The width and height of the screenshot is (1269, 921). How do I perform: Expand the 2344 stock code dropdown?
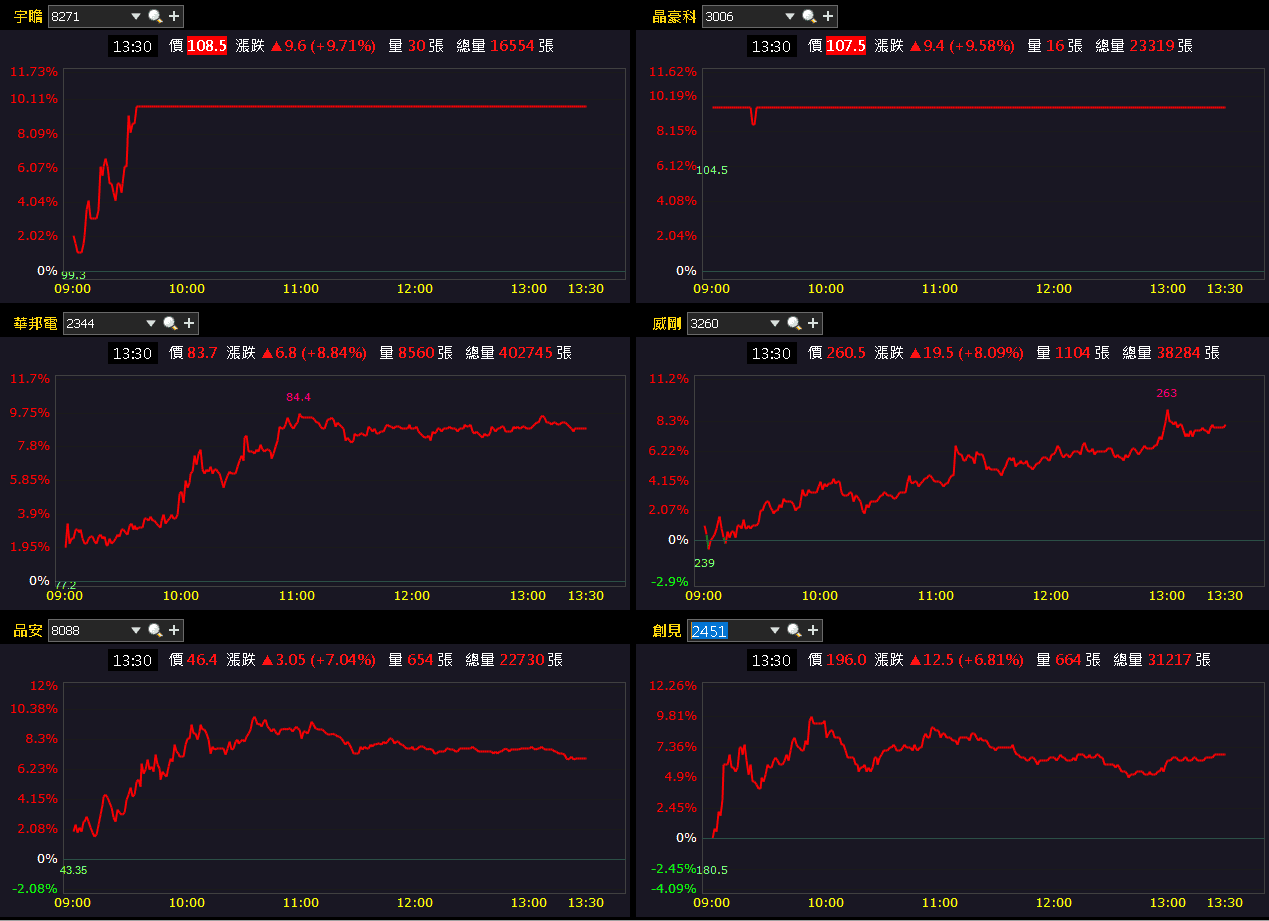tap(151, 323)
